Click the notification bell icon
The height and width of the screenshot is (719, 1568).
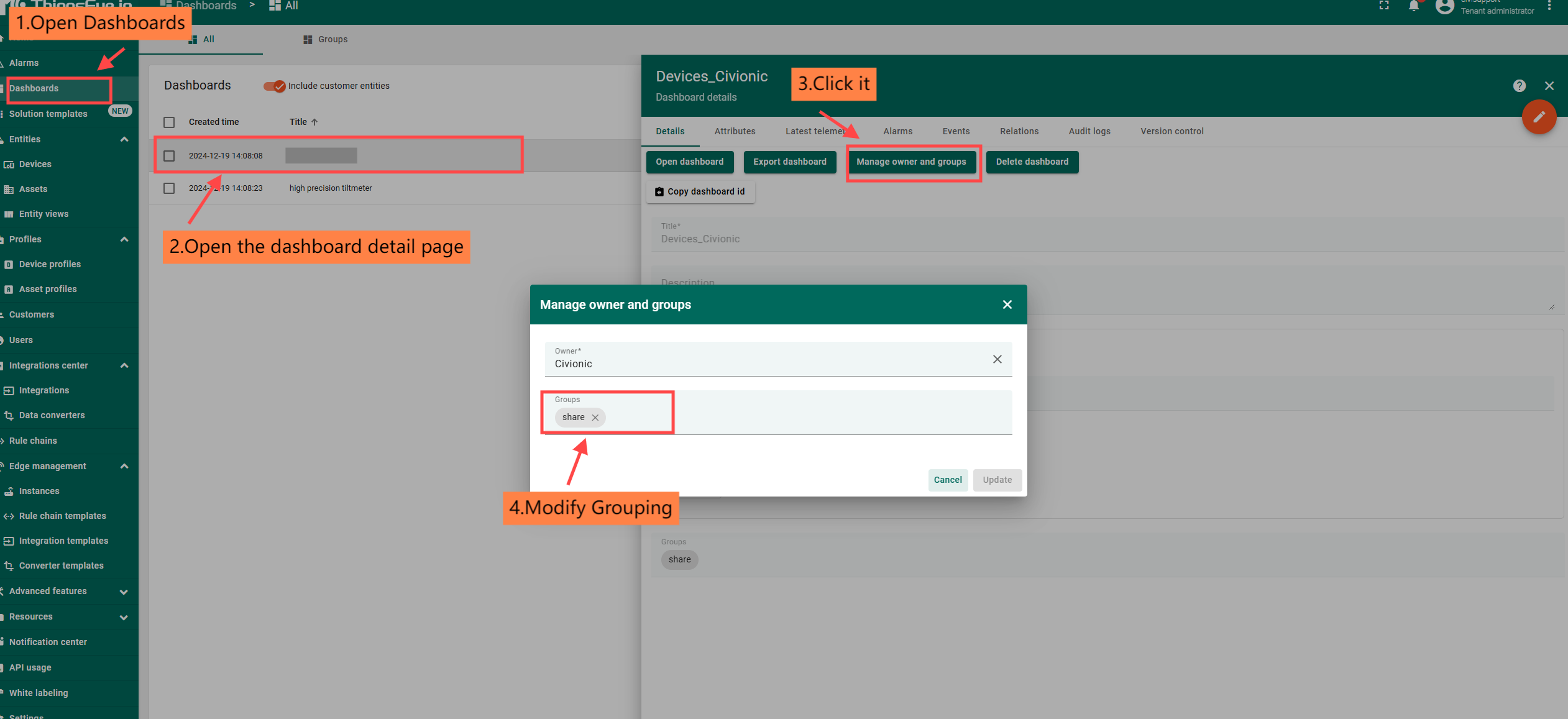click(1414, 6)
